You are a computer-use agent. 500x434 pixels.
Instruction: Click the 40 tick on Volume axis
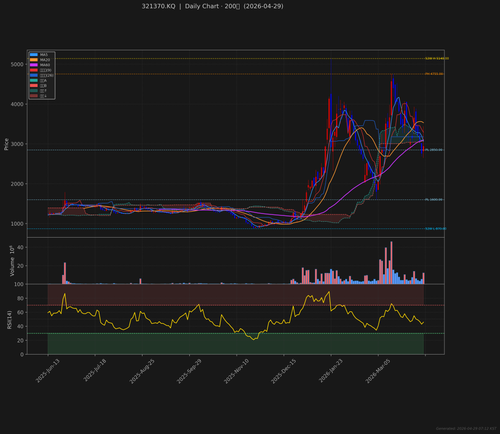point(20,247)
